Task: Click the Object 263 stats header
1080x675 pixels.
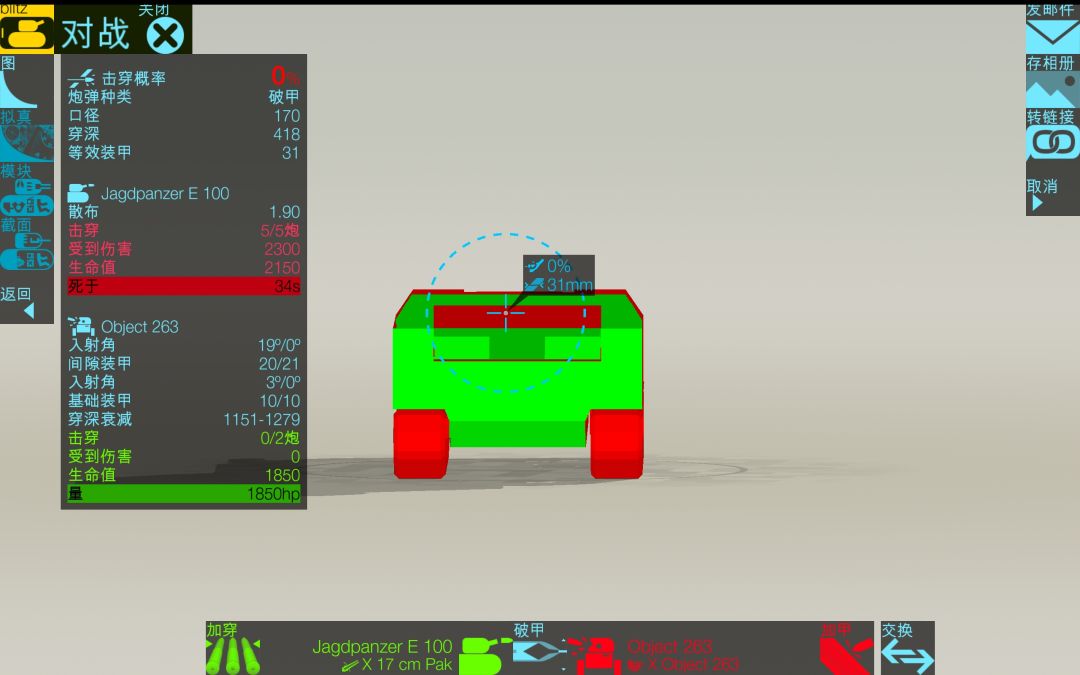Action: pos(123,326)
